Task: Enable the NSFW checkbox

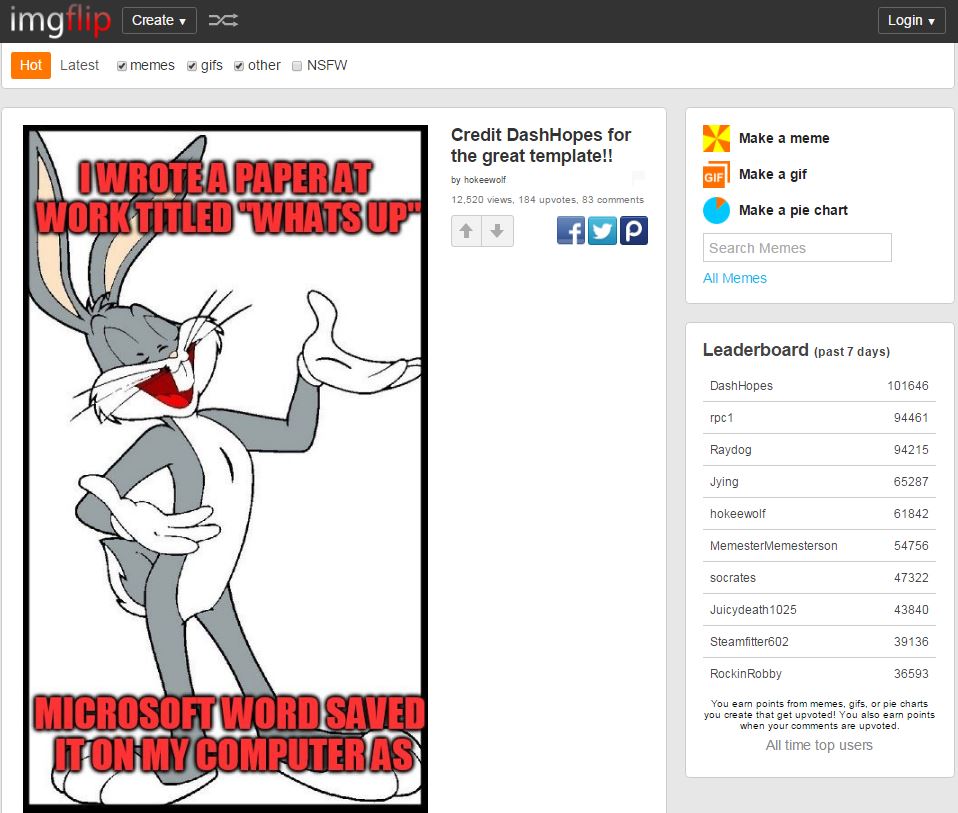Action: pos(297,66)
